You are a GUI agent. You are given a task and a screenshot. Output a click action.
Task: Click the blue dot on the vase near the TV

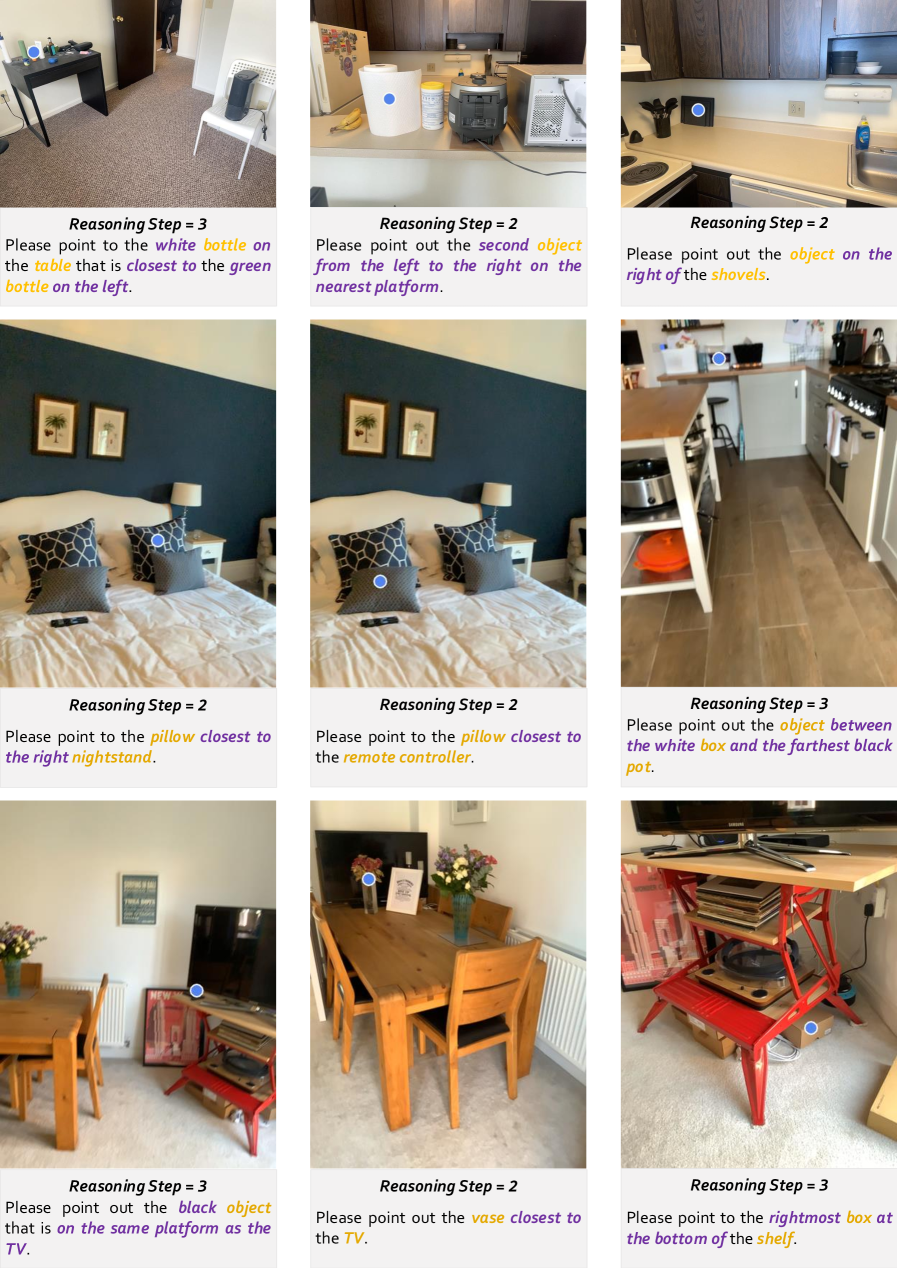[x=368, y=879]
